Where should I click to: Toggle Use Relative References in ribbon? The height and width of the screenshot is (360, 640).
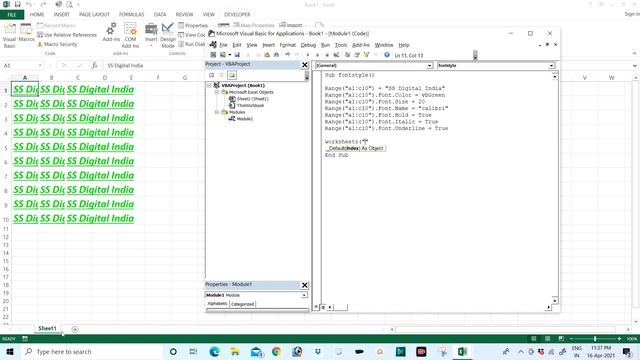[67, 35]
